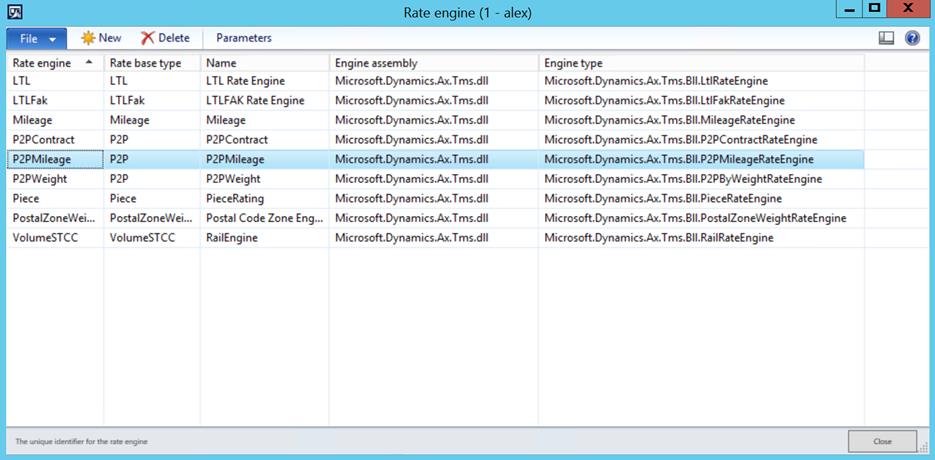This screenshot has width=935, height=460.
Task: Select the Mileage rate engine cell
Action: tap(55, 120)
